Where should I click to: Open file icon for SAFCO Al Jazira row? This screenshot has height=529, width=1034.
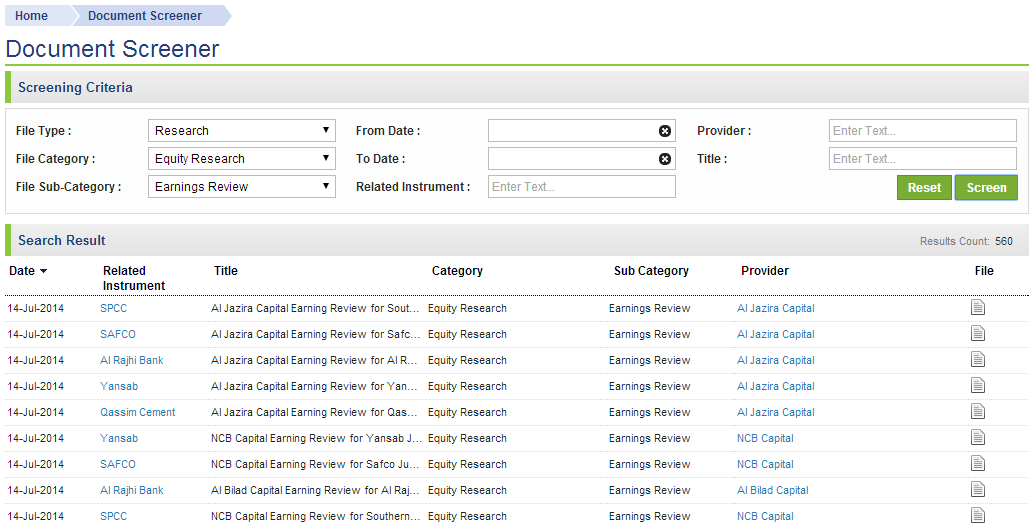click(977, 333)
